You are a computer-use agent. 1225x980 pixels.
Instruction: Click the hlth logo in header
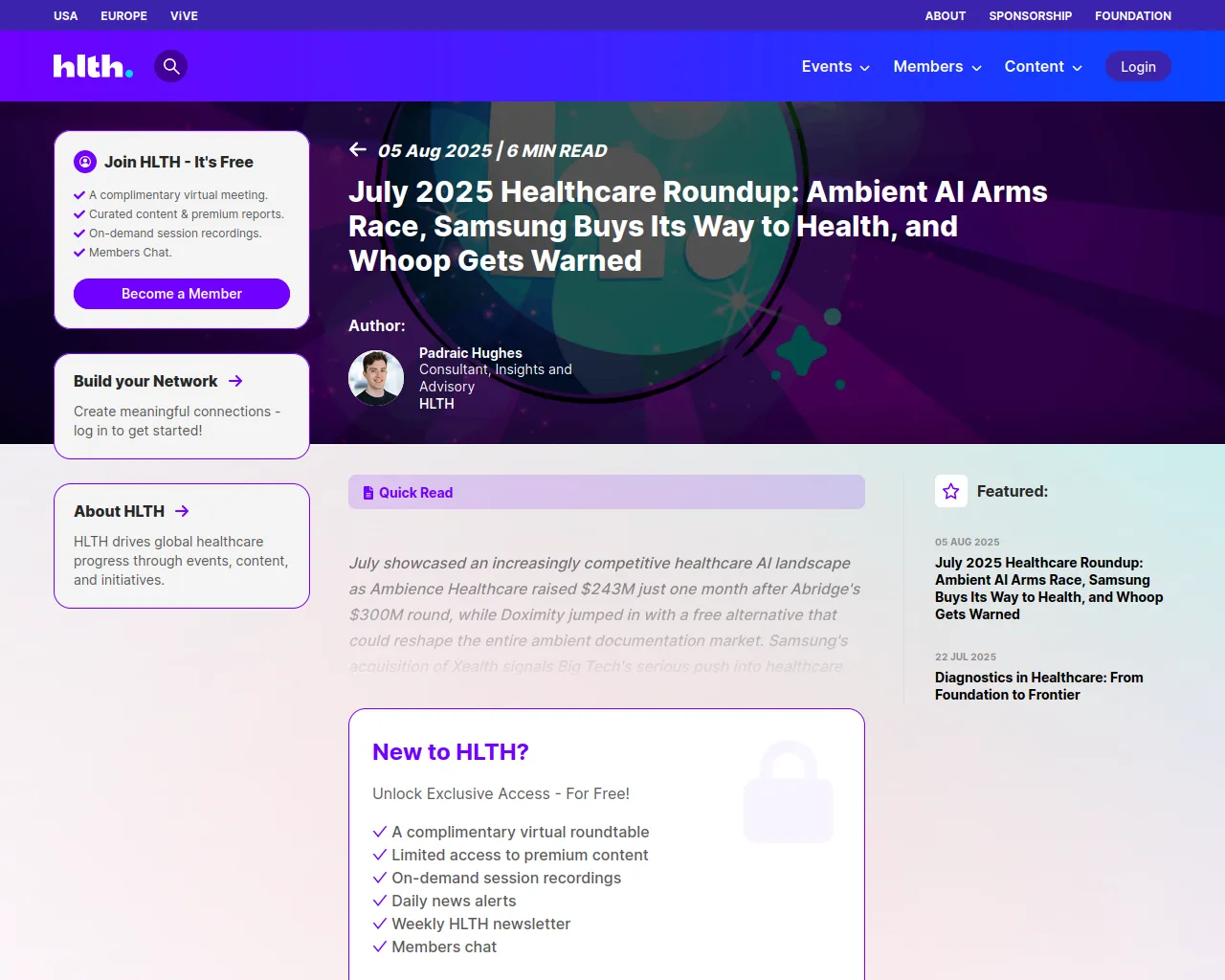93,66
